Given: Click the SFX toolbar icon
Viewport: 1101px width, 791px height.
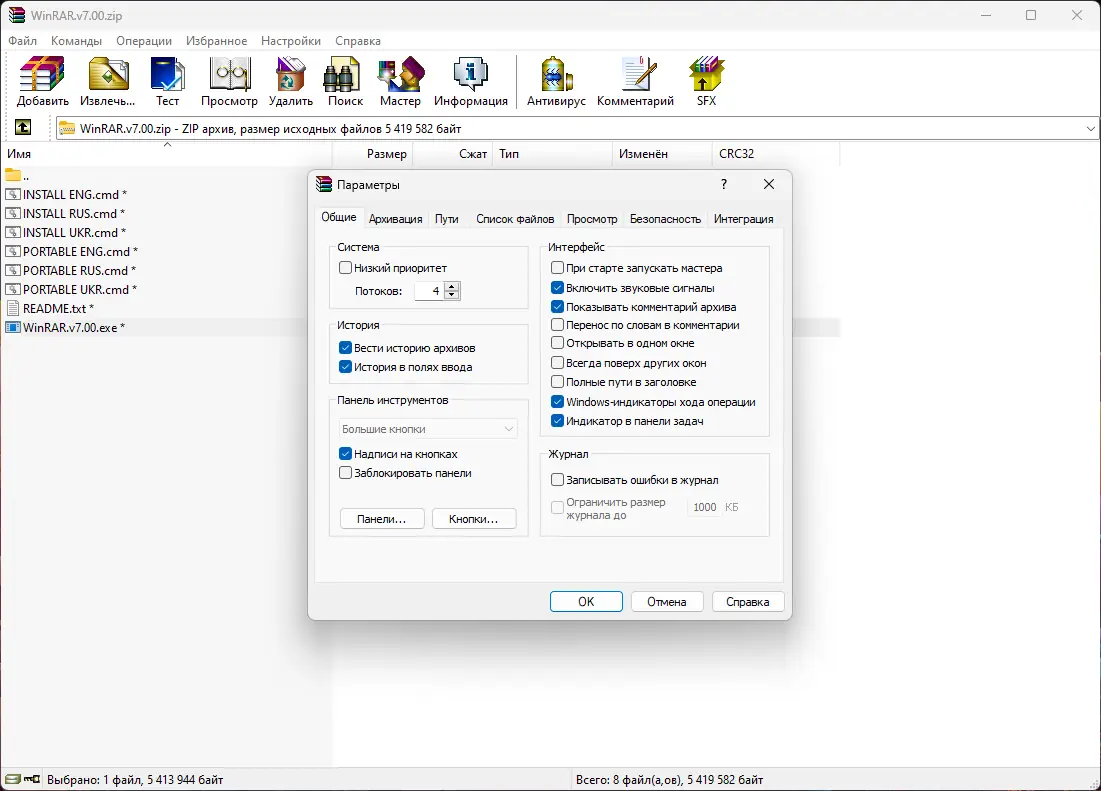Looking at the screenshot, I should 706,74.
